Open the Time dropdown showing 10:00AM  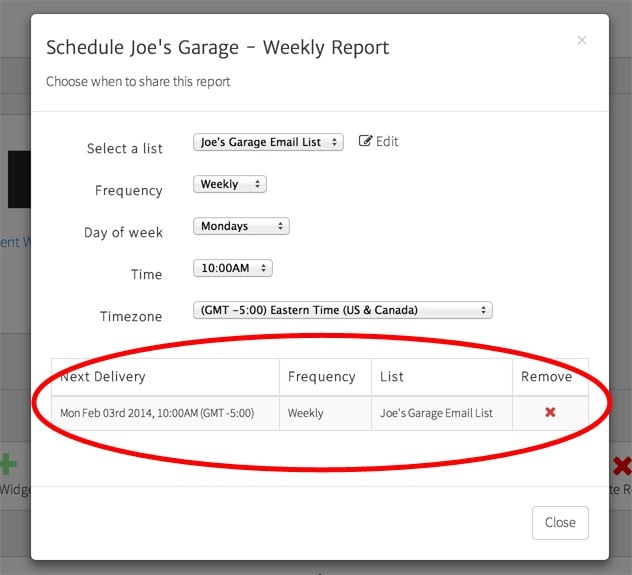tap(233, 268)
